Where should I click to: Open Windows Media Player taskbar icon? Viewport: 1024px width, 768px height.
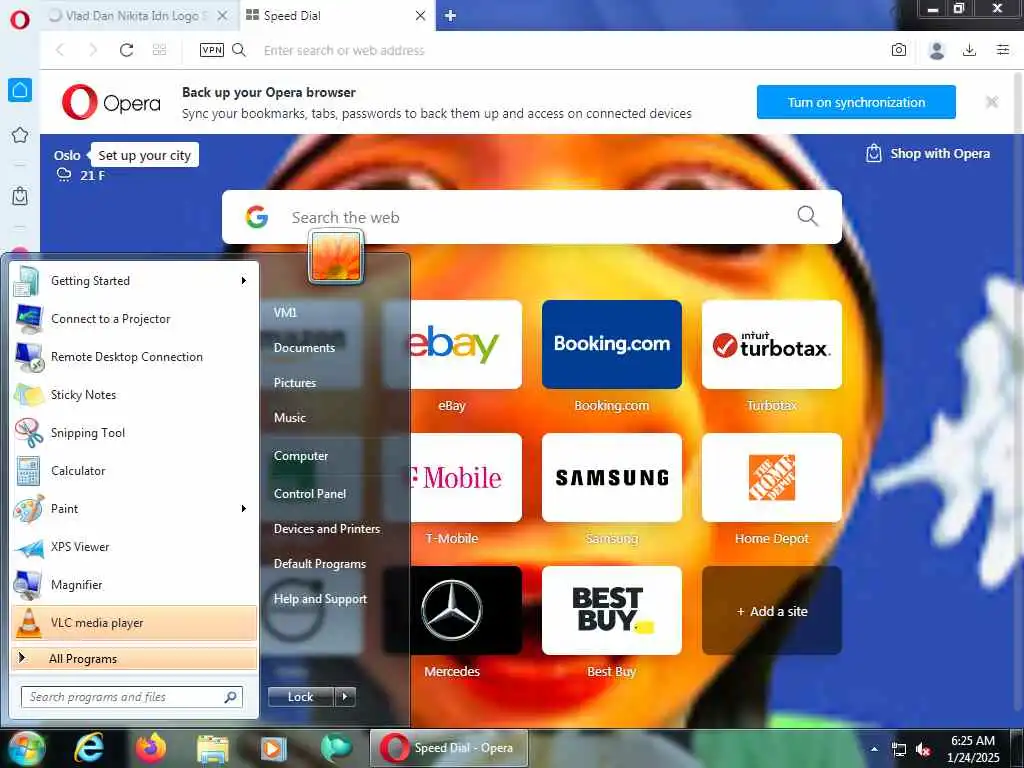[x=274, y=749]
